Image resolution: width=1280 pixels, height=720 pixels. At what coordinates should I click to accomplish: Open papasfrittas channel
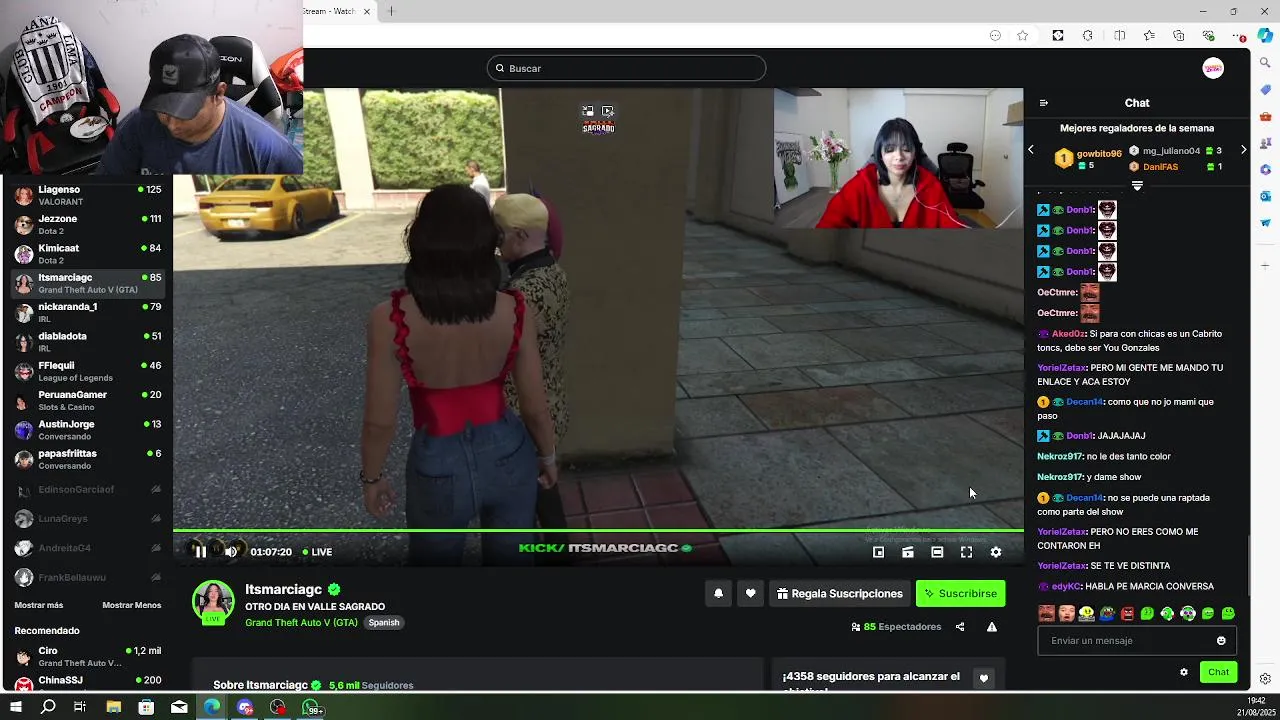[x=88, y=459]
